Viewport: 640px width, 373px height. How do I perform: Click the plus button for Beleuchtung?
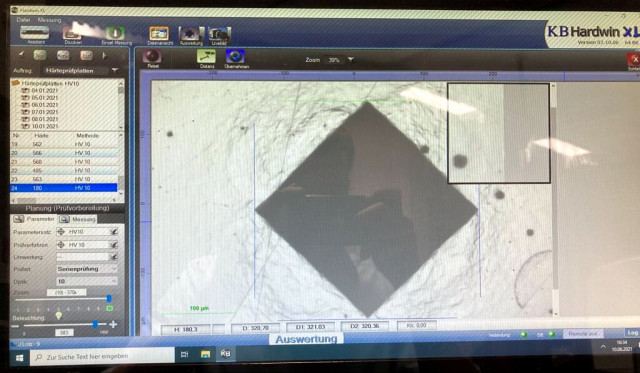pyautogui.click(x=113, y=324)
